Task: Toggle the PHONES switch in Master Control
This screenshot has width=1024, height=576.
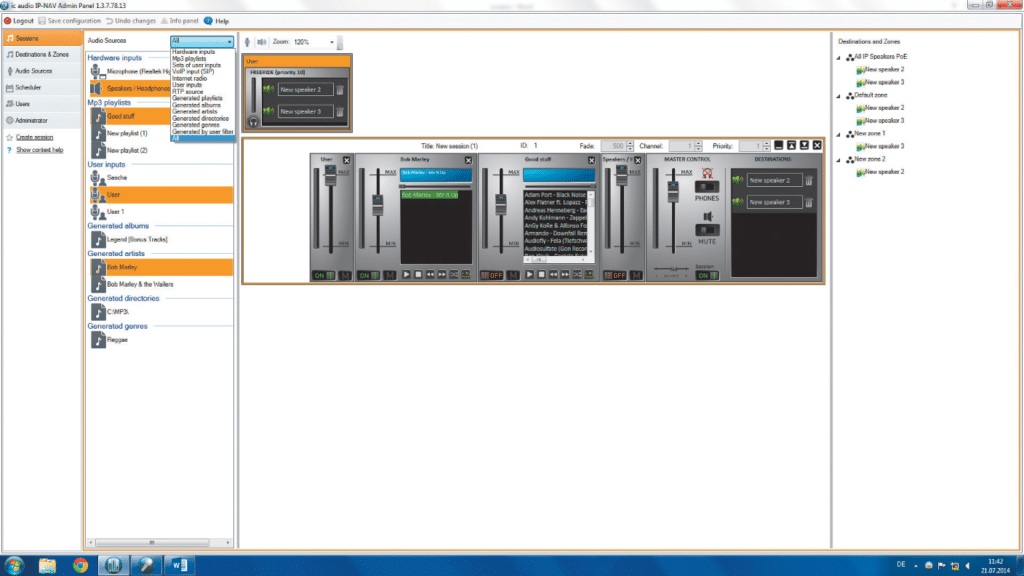Action: click(x=707, y=188)
